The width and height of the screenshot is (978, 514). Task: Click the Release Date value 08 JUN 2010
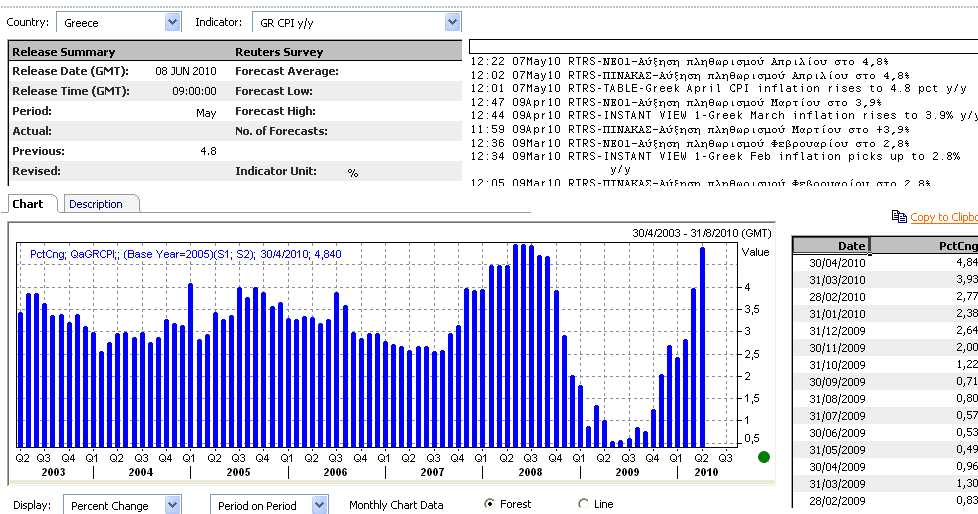click(x=186, y=71)
